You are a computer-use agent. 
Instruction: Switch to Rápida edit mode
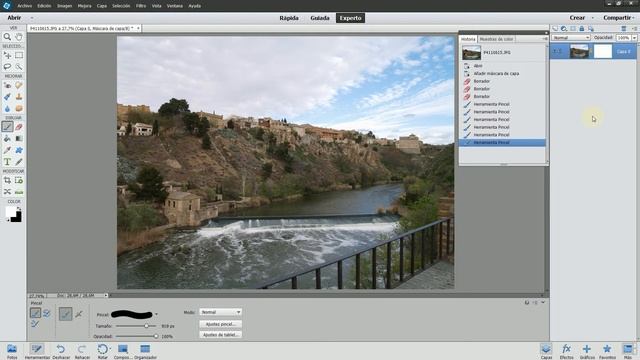[x=289, y=18]
